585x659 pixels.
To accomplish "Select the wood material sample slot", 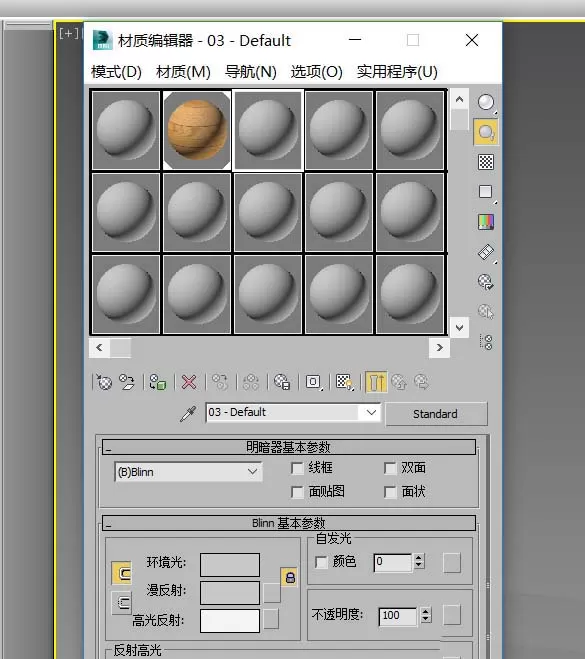I will [x=197, y=130].
